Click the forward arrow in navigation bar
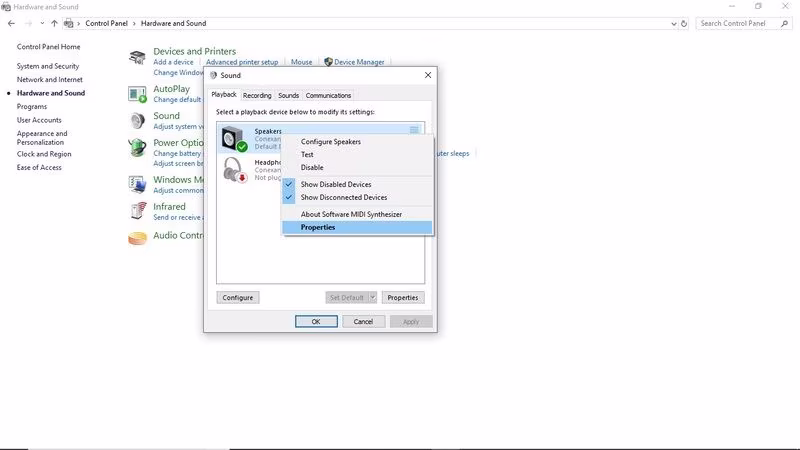 click(28, 23)
